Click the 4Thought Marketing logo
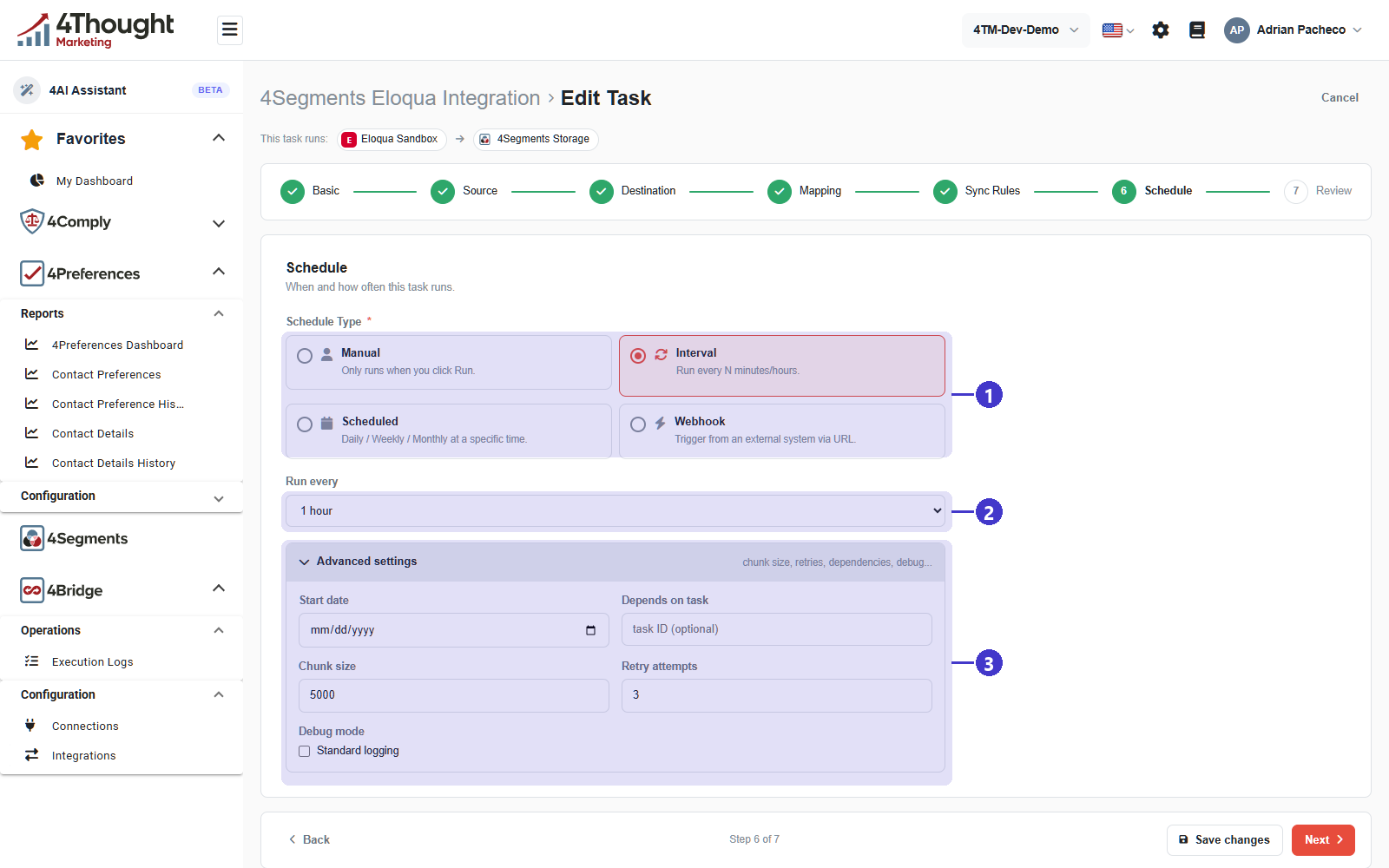This screenshot has width=1389, height=868. pos(95,30)
